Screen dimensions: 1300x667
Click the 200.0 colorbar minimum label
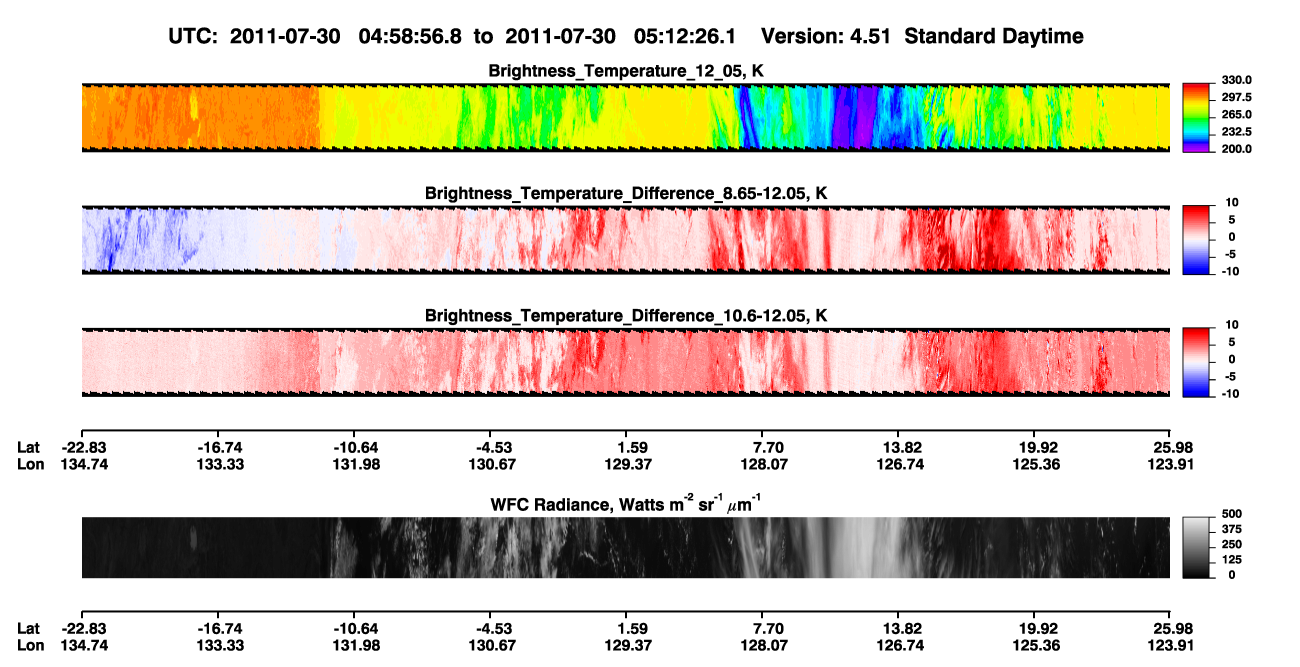click(x=1235, y=149)
